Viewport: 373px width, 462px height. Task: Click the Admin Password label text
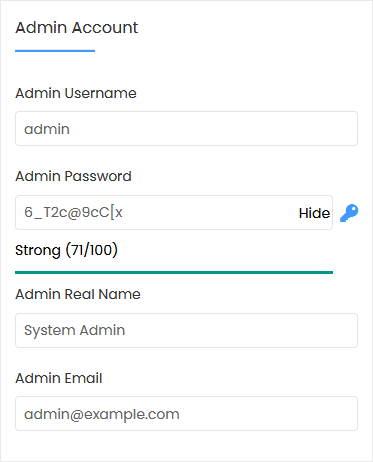[x=73, y=176]
